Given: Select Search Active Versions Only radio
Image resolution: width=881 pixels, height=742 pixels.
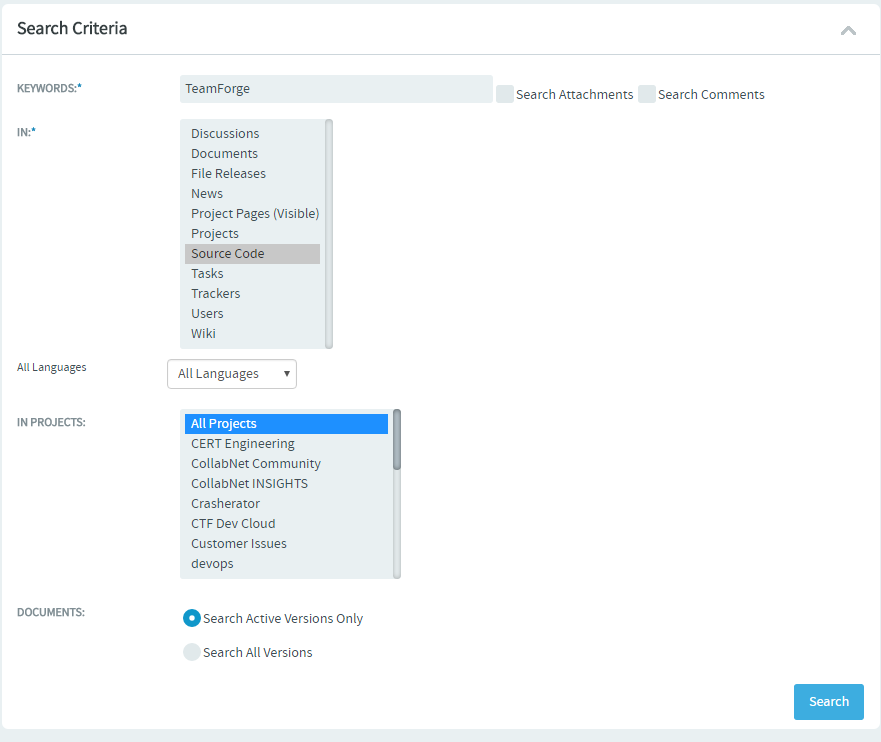Looking at the screenshot, I should [x=192, y=618].
